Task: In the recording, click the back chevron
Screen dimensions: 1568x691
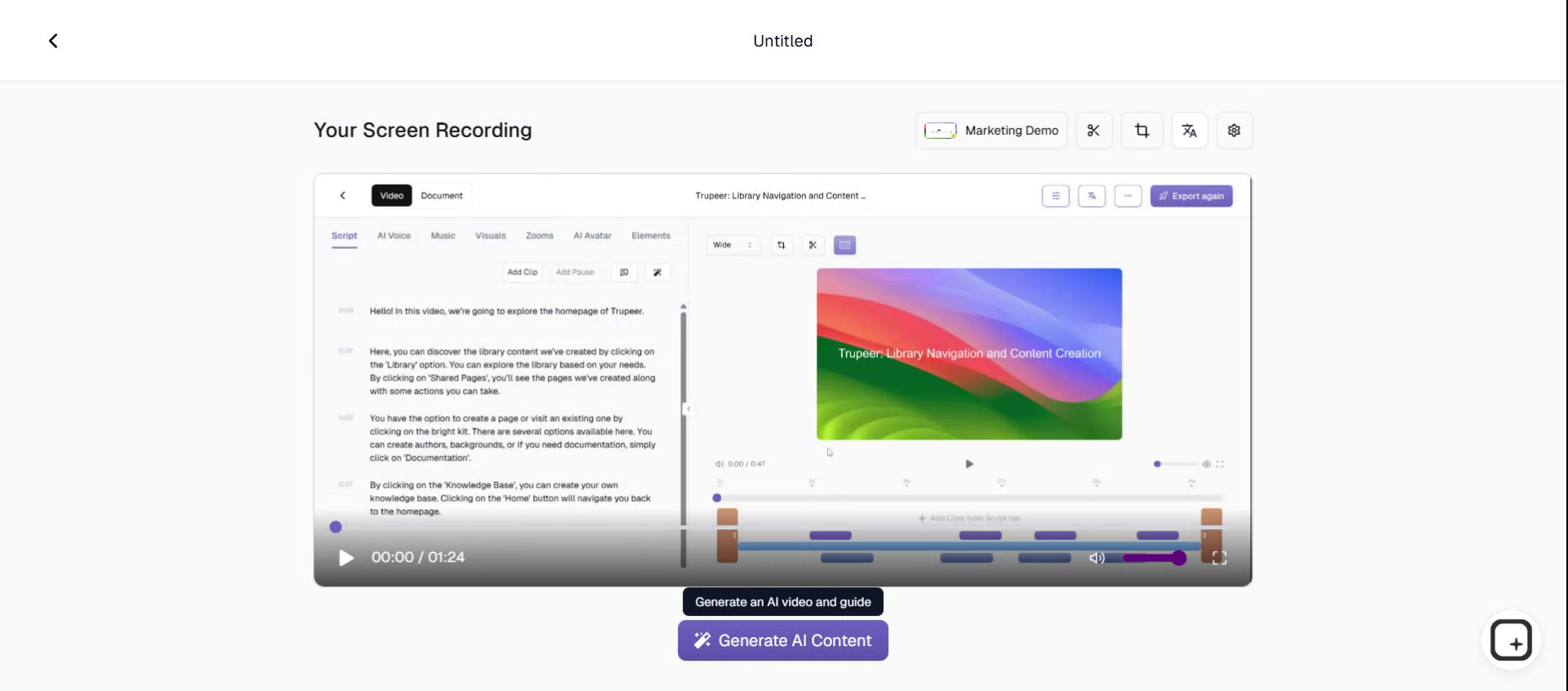Action: tap(343, 195)
